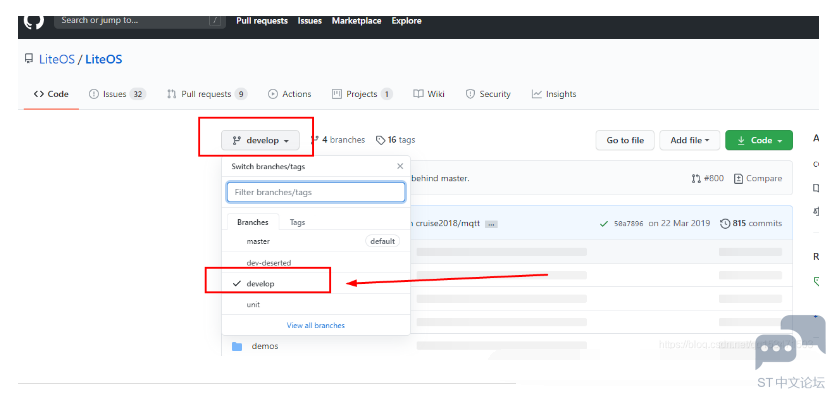Toggle the develop branch dropdown button
Image resolution: width=834 pixels, height=398 pixels.
(x=260, y=140)
